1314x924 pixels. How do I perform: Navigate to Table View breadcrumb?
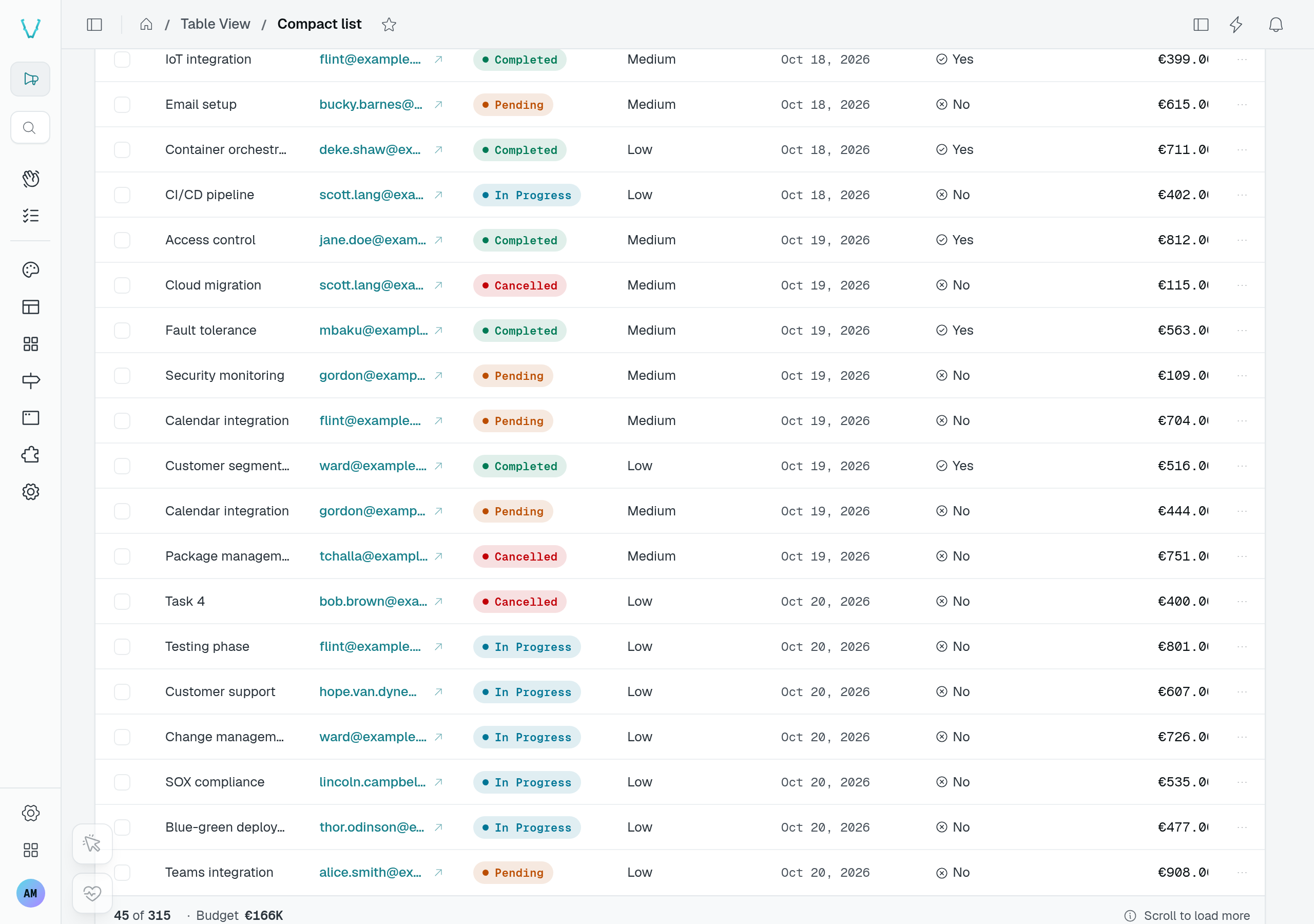tap(215, 24)
